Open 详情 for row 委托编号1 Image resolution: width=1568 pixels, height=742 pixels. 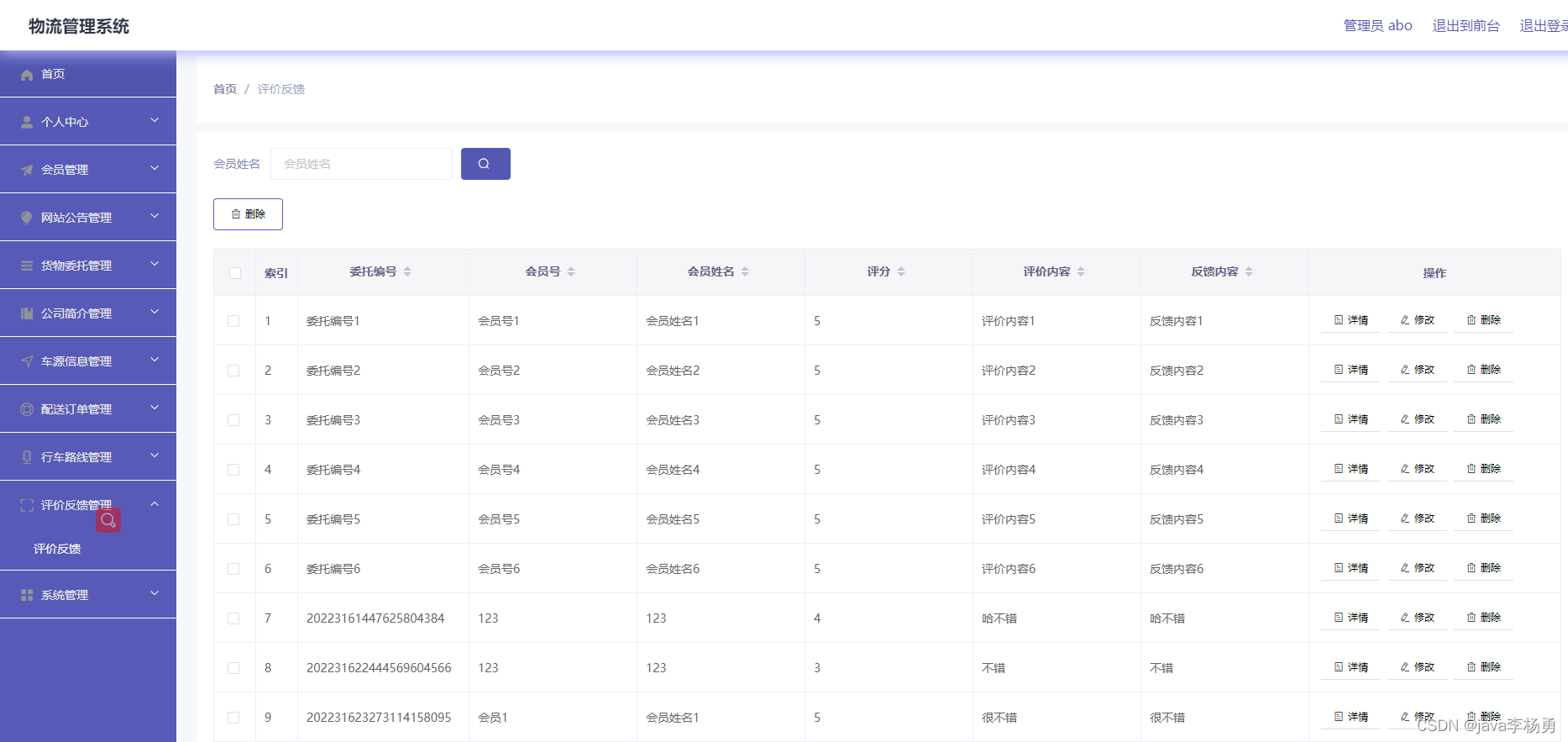point(1350,321)
